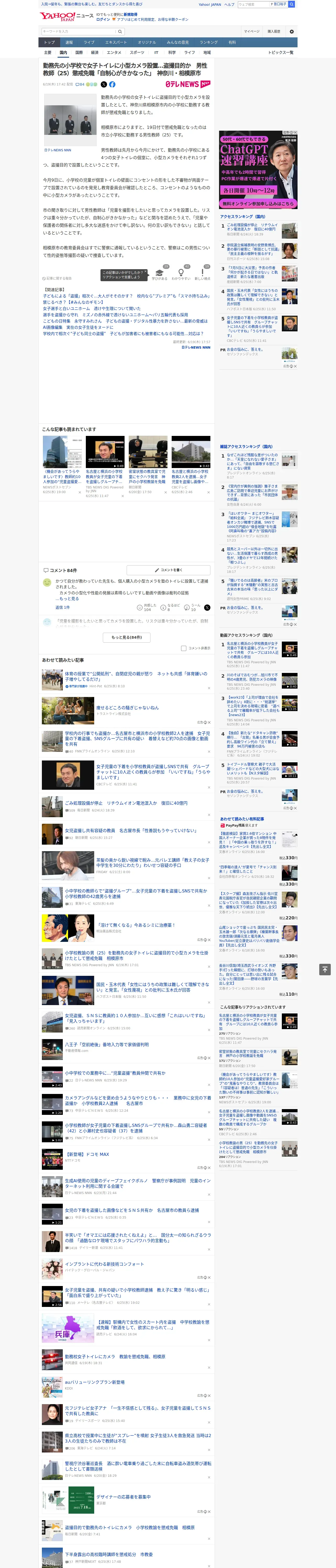Share article on Facebook

[112, 85]
